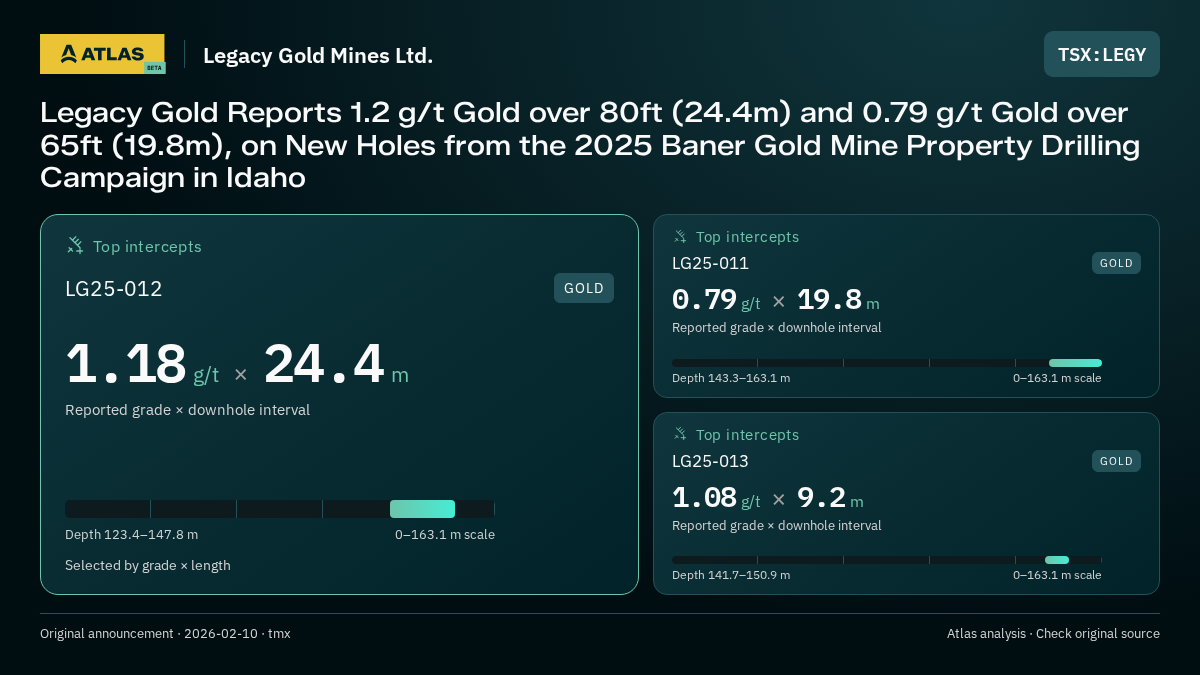Click the GOLD tag on LG25-012
This screenshot has width=1200, height=675.
(x=584, y=288)
